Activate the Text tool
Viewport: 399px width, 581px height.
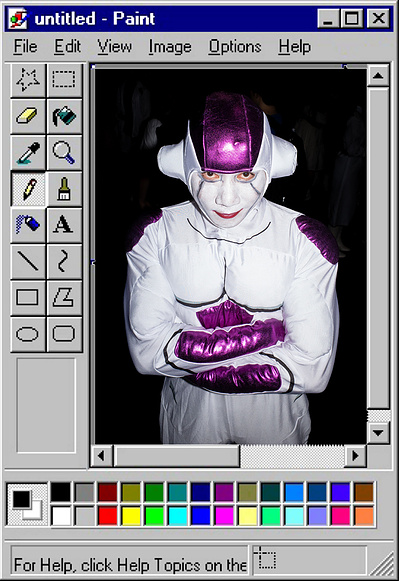coord(64,225)
